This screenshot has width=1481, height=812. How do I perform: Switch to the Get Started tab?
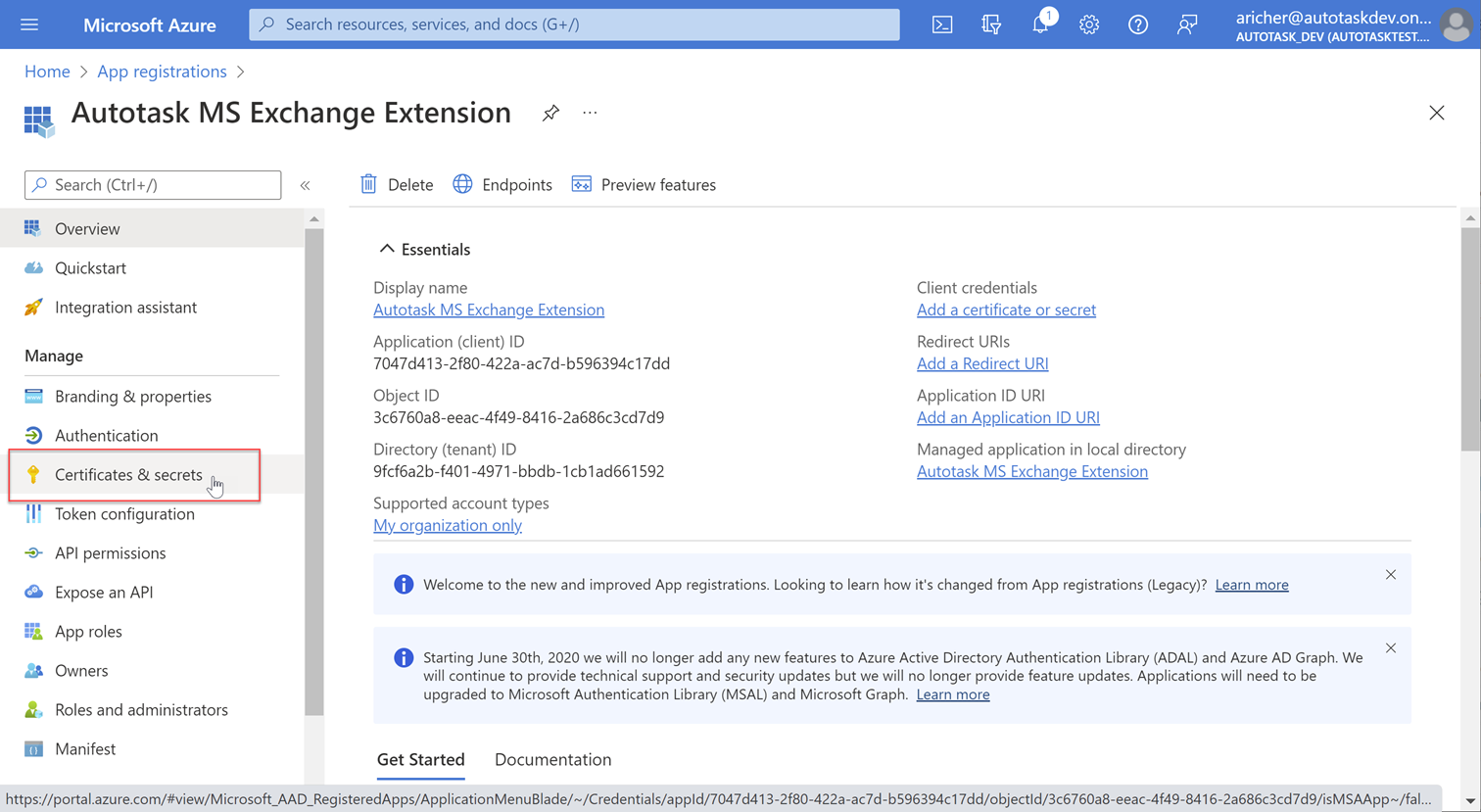pyautogui.click(x=421, y=759)
